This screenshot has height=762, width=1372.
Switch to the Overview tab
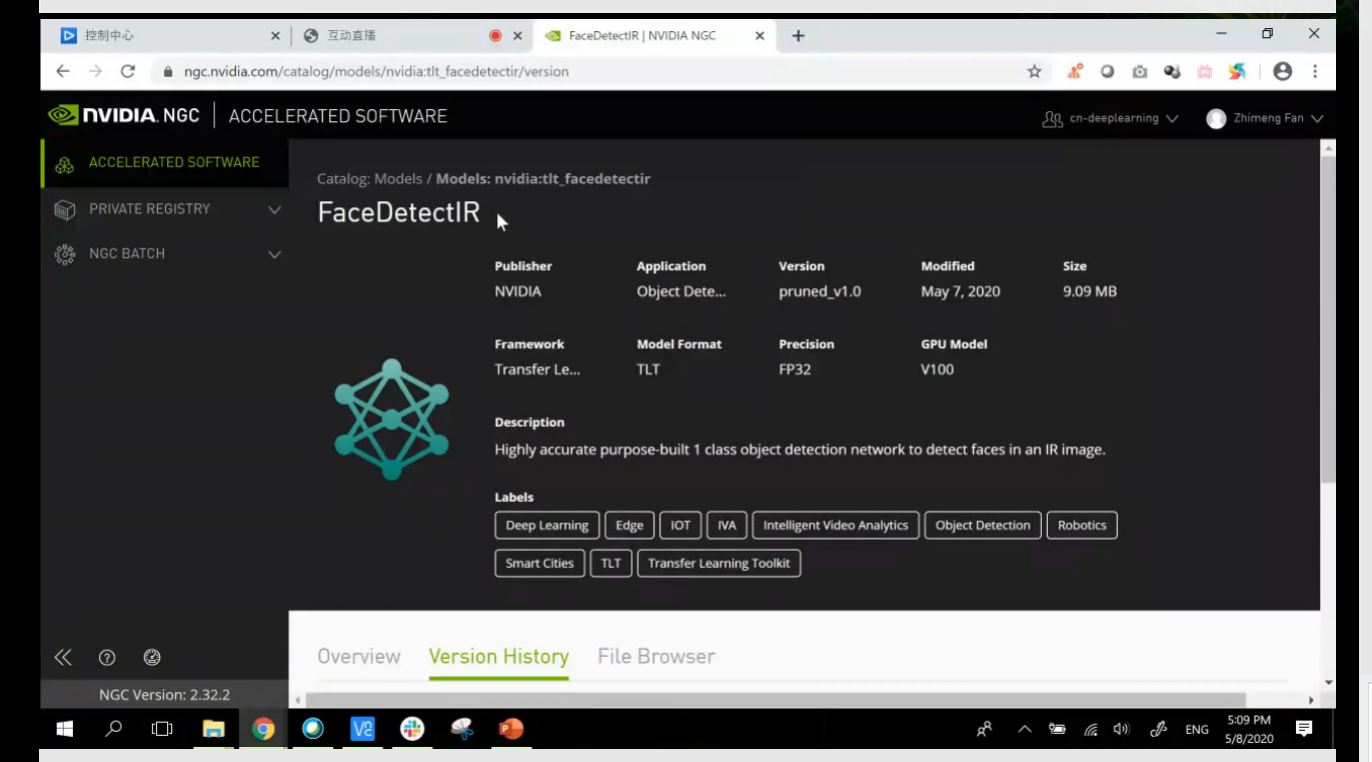coord(359,656)
